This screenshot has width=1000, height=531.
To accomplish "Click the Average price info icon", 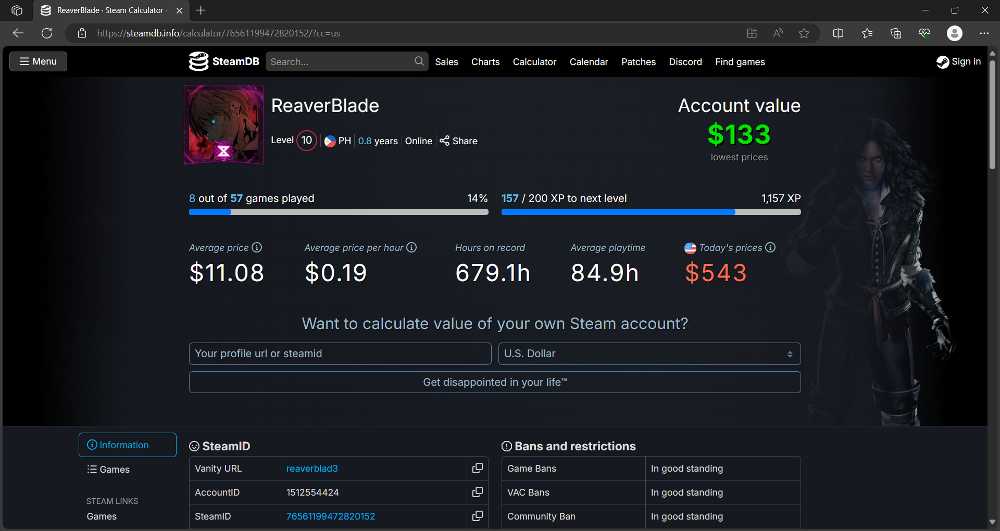I will (257, 247).
